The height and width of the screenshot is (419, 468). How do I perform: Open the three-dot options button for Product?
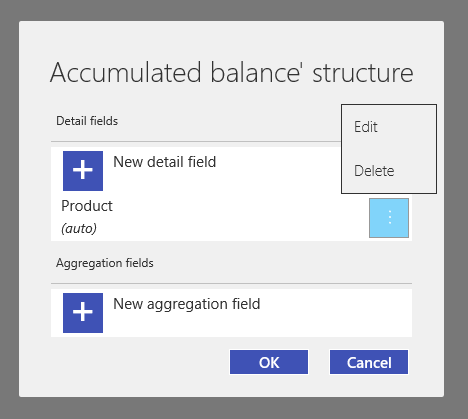[389, 218]
